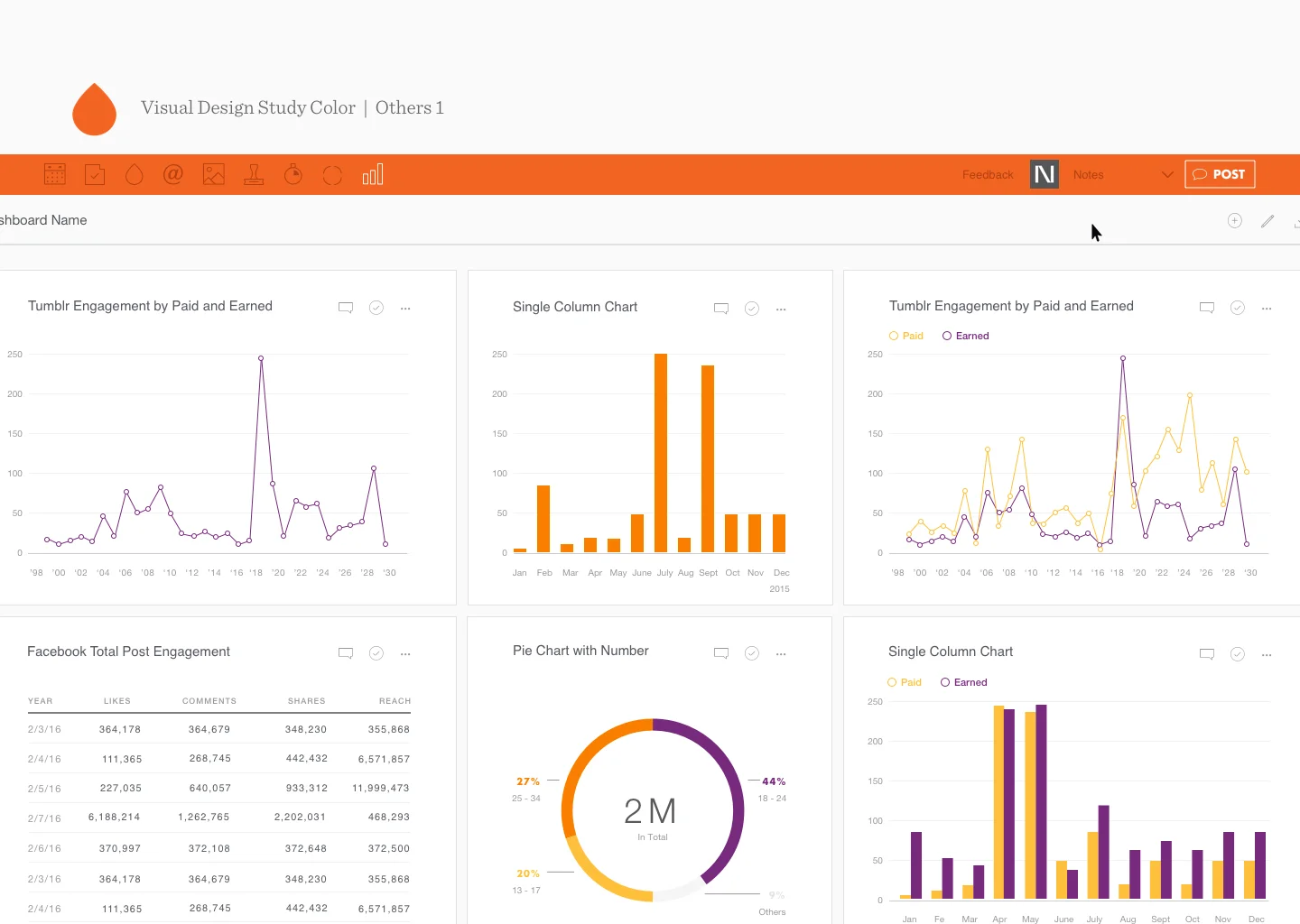1300x924 pixels.
Task: Click the stamp approval icon in the toolbar
Action: click(x=254, y=174)
